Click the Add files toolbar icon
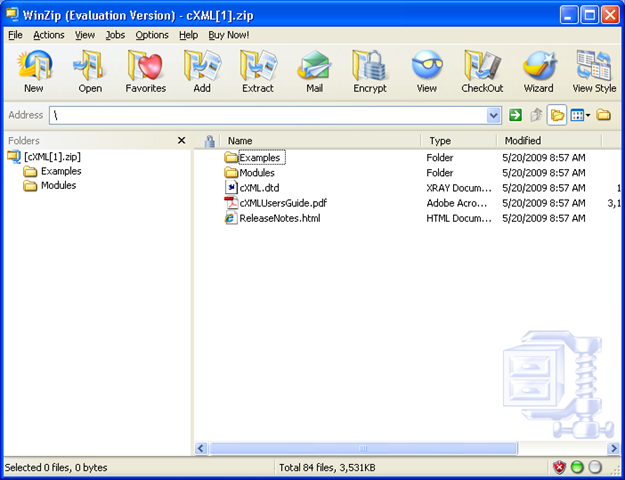This screenshot has width=625, height=480. [x=202, y=71]
